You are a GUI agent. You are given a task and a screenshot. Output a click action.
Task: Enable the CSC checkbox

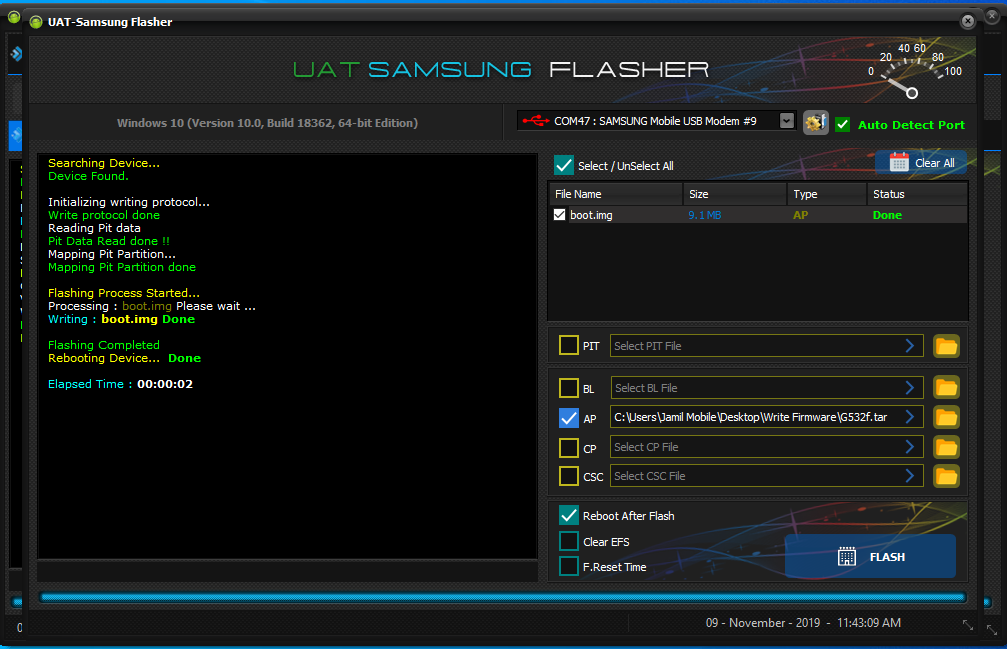click(x=568, y=476)
